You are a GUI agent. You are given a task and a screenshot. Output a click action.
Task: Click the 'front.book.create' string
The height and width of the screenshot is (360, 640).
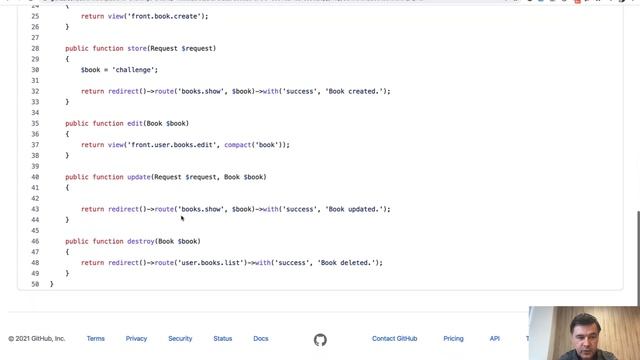pos(164,16)
